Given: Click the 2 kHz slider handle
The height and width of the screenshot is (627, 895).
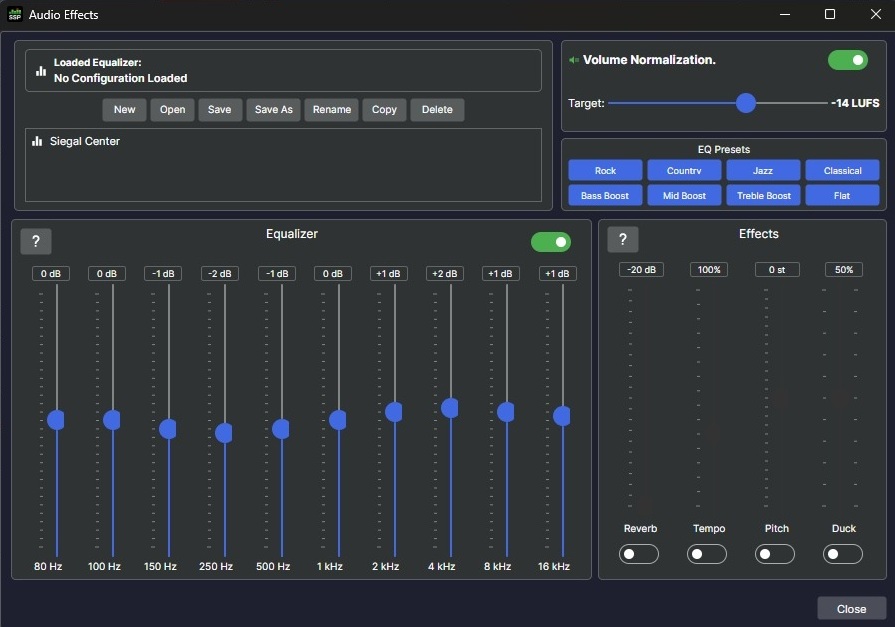Looking at the screenshot, I should pyautogui.click(x=394, y=412).
